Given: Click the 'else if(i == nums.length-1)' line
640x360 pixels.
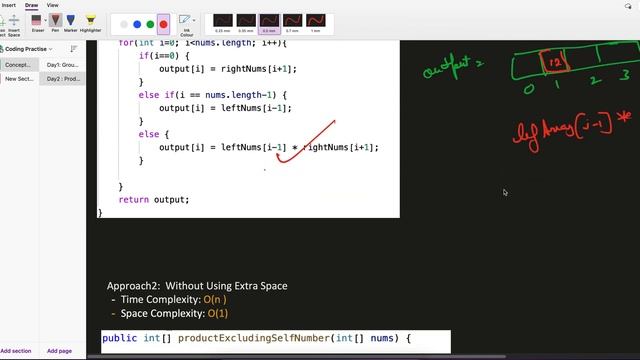Looking at the screenshot, I should click(x=213, y=95).
